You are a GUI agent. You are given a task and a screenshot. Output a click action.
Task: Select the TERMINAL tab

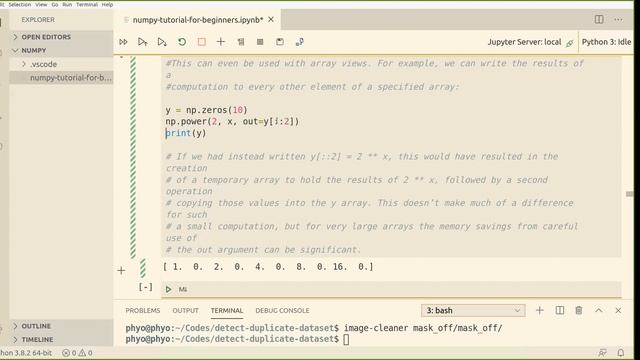tap(227, 311)
